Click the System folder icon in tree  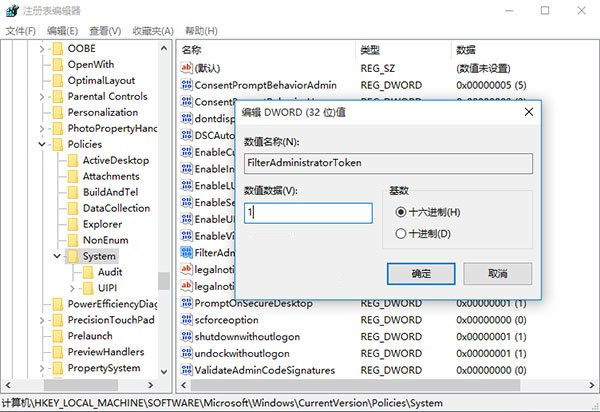point(72,256)
